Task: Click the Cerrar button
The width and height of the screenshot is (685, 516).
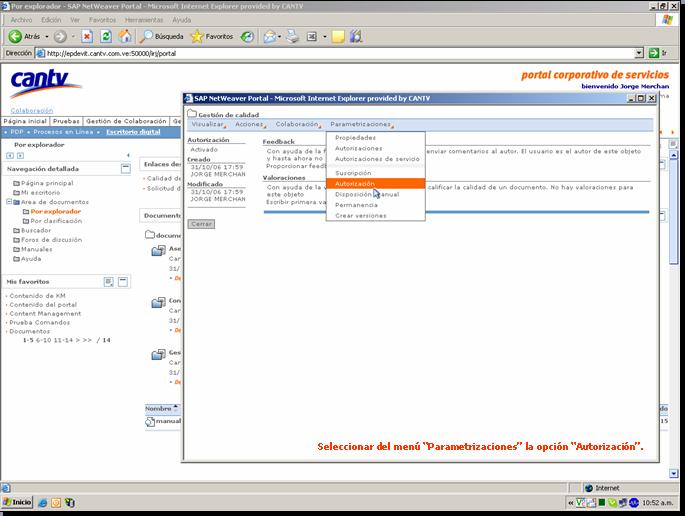Action: point(201,224)
